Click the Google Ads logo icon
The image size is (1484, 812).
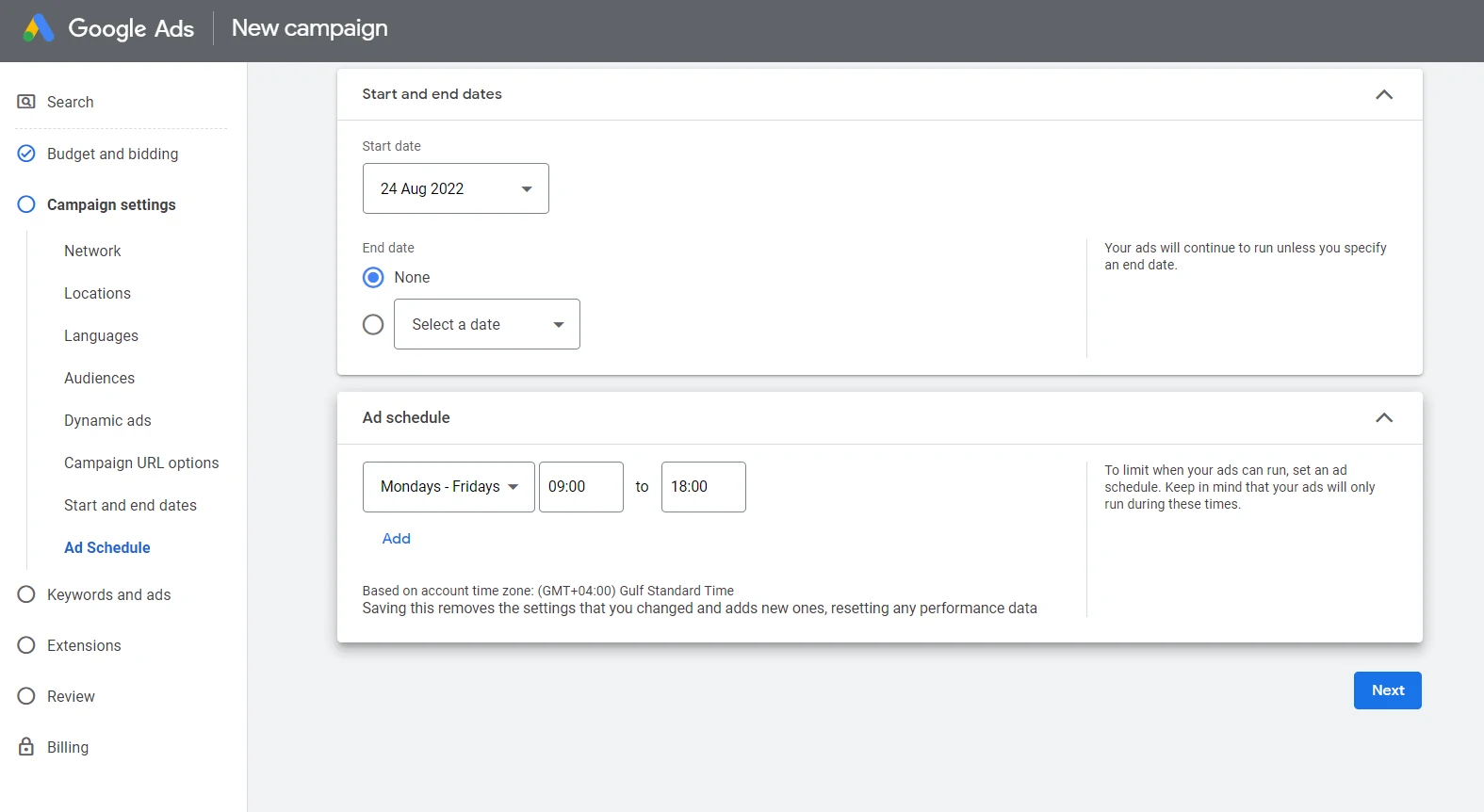tap(39, 28)
